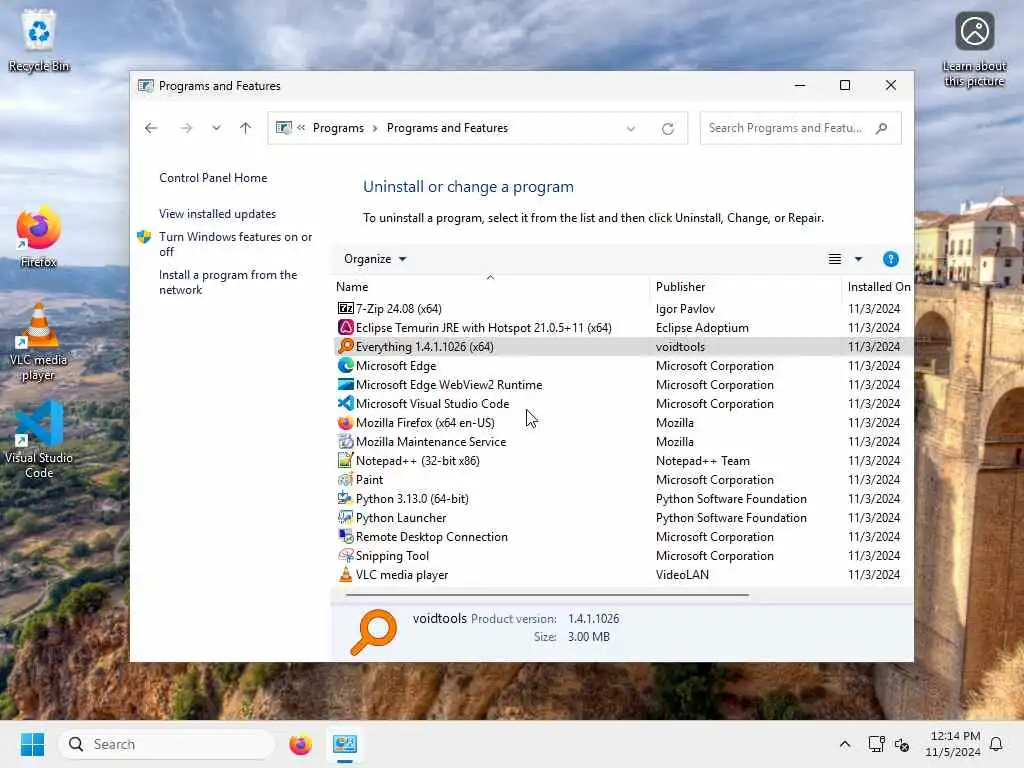This screenshot has height=768, width=1024.
Task: Click Learn about this picture icon
Action: 974,50
